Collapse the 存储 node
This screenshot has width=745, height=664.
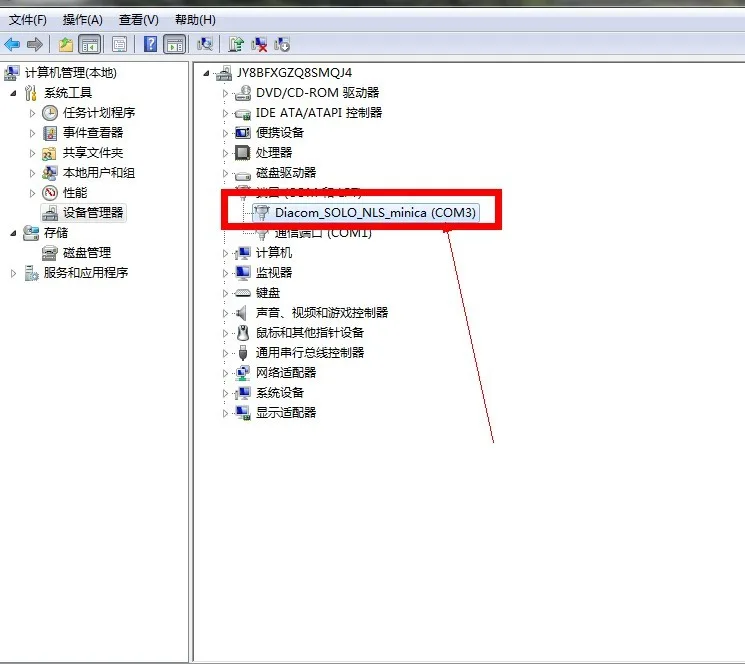point(13,233)
